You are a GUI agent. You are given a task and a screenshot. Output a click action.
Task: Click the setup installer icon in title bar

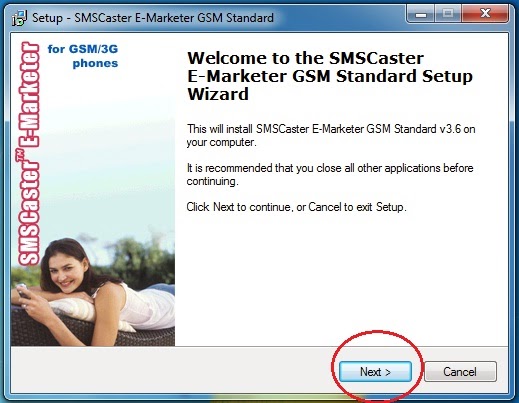pyautogui.click(x=19, y=18)
